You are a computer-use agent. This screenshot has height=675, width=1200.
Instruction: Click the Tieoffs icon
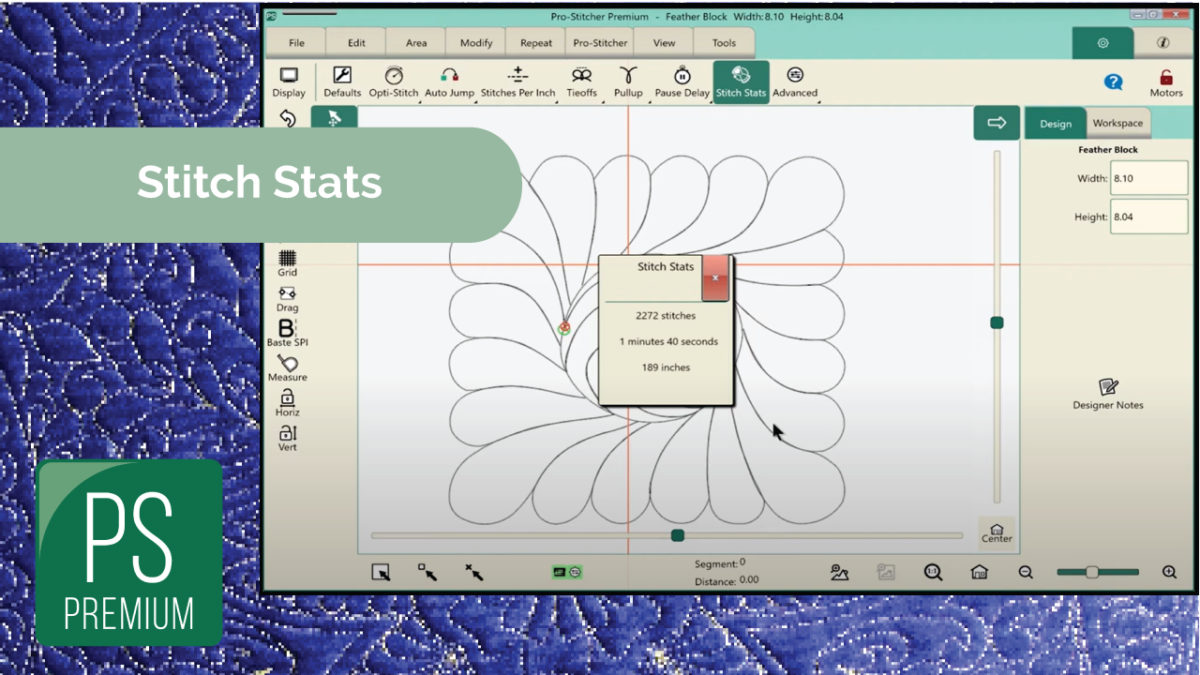point(581,81)
